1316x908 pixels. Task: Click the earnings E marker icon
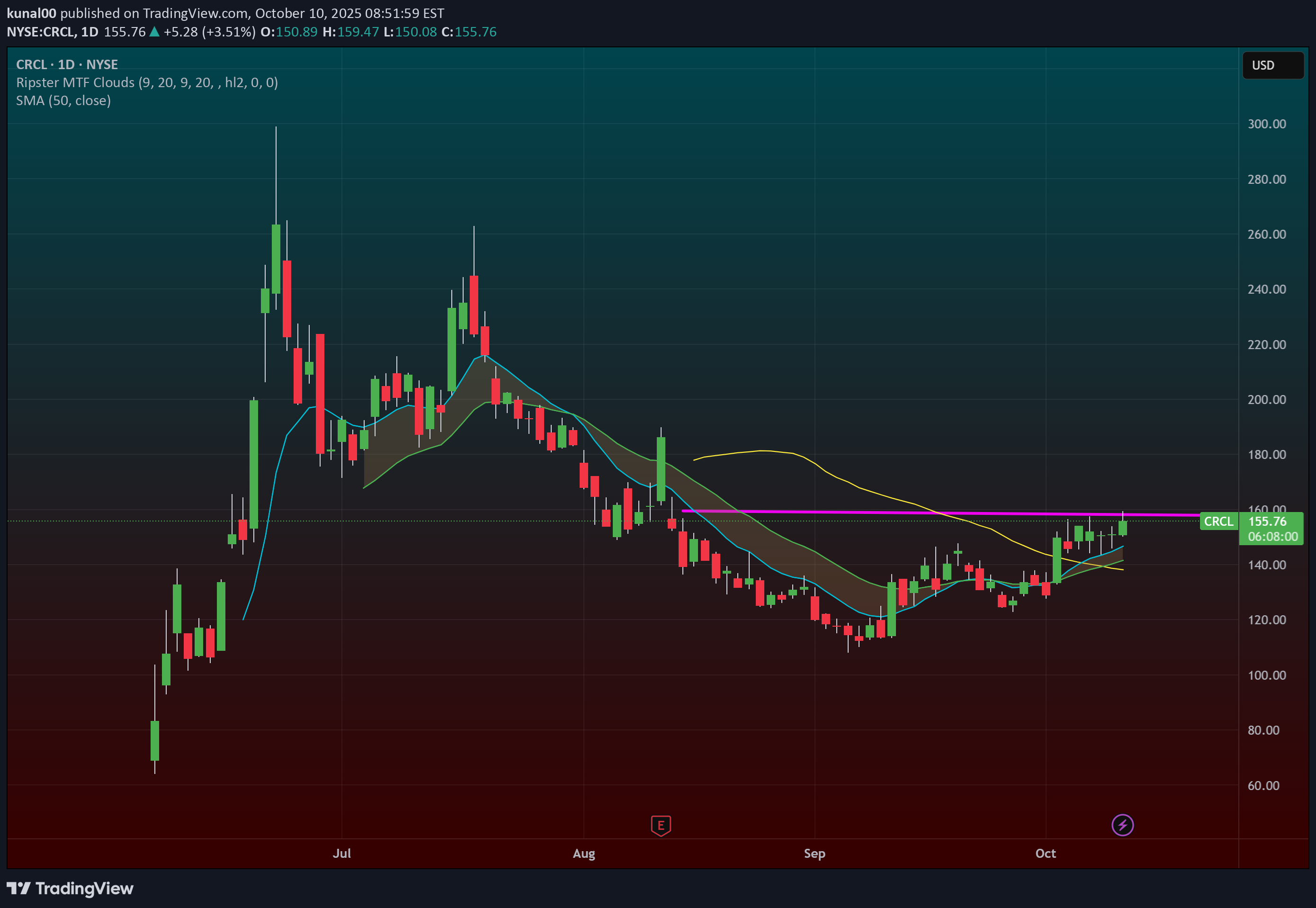click(660, 825)
